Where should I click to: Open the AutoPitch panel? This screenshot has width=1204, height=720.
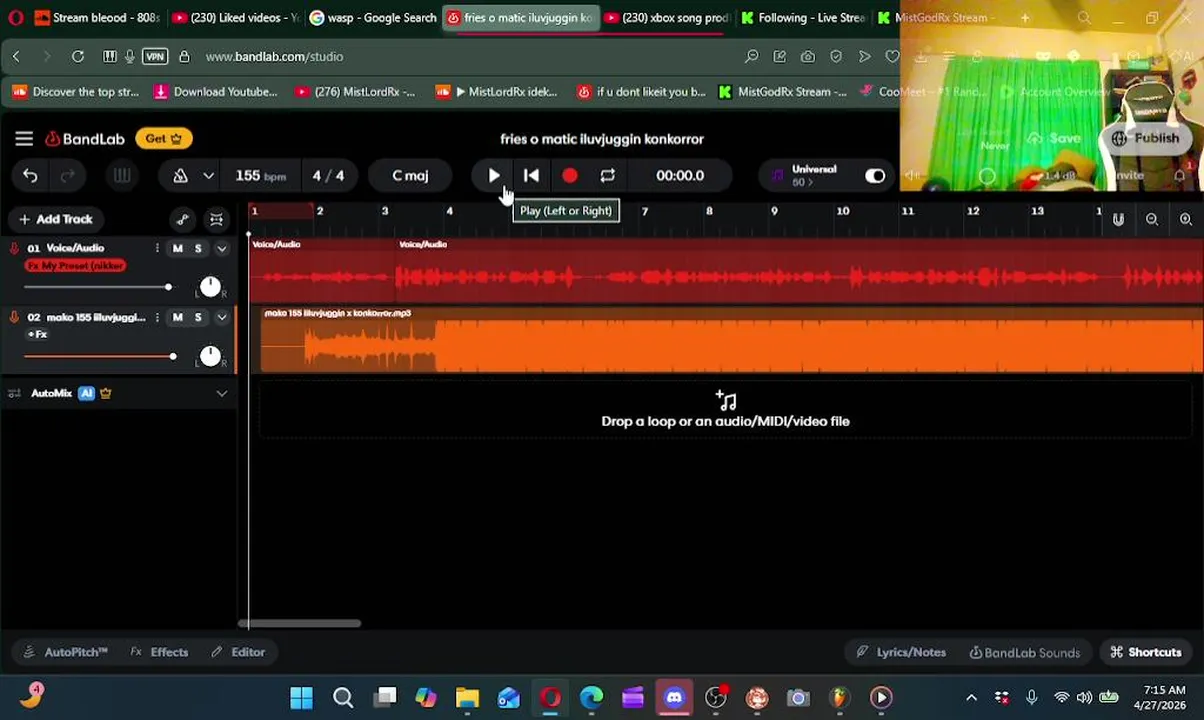click(x=65, y=653)
